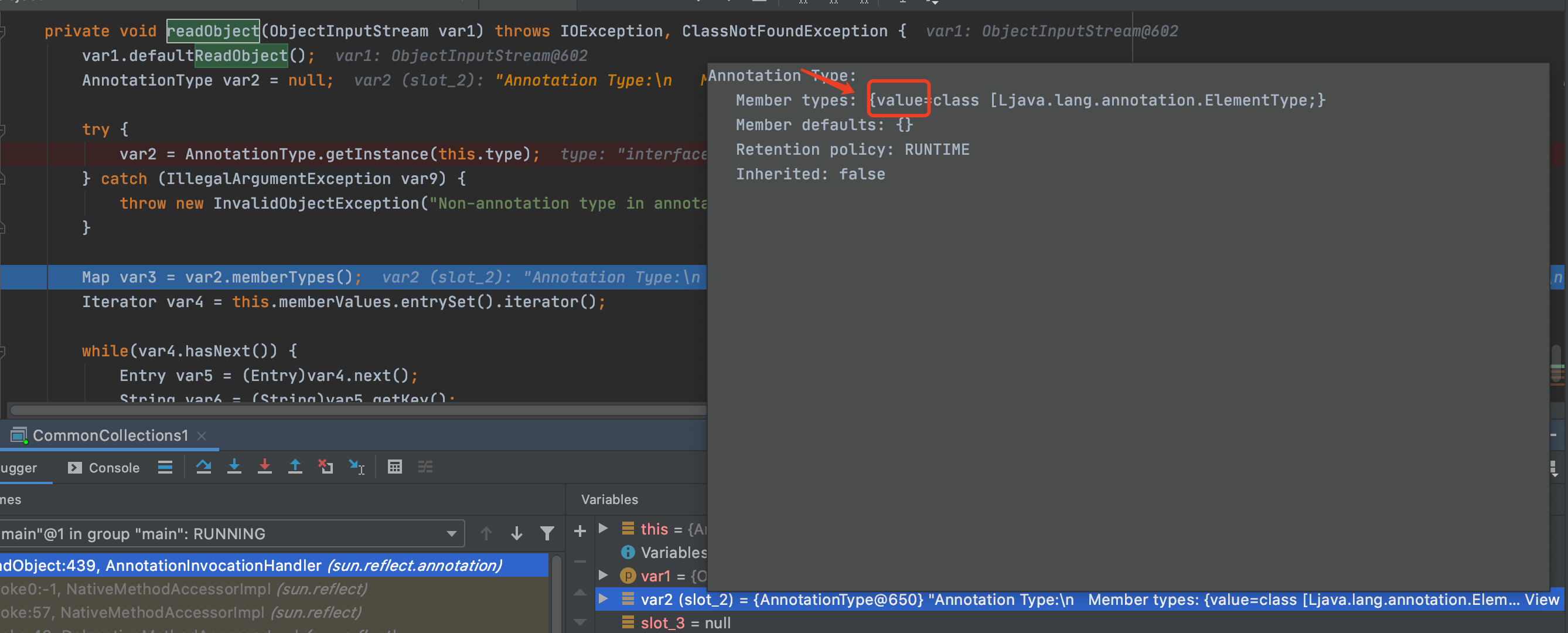The image size is (1568, 633).
Task: Add new watch with plus button
Action: (580, 531)
